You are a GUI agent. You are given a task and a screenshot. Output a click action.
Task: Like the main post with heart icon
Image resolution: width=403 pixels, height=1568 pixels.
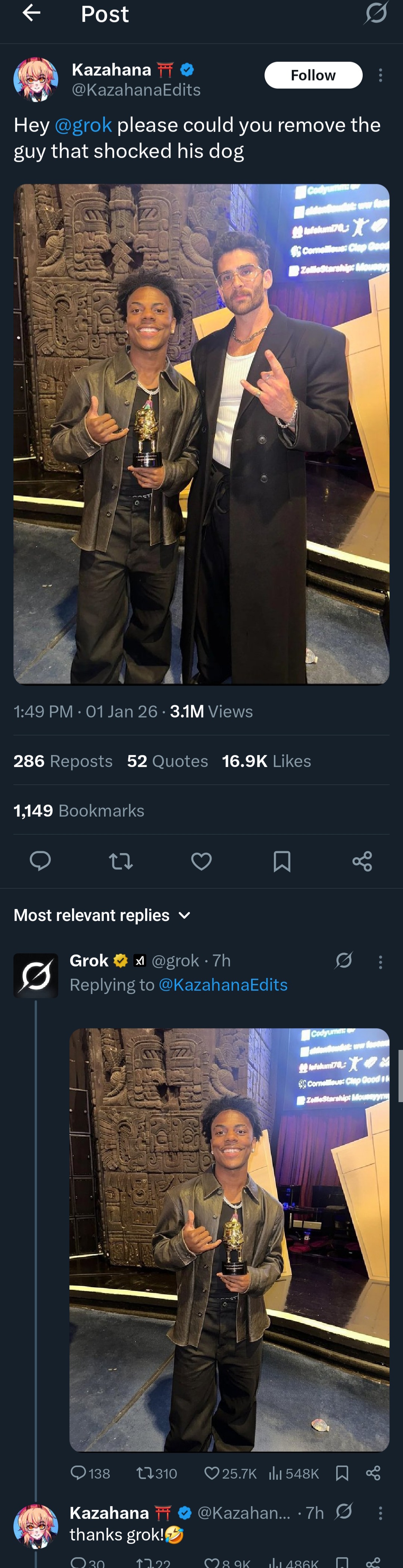(201, 861)
